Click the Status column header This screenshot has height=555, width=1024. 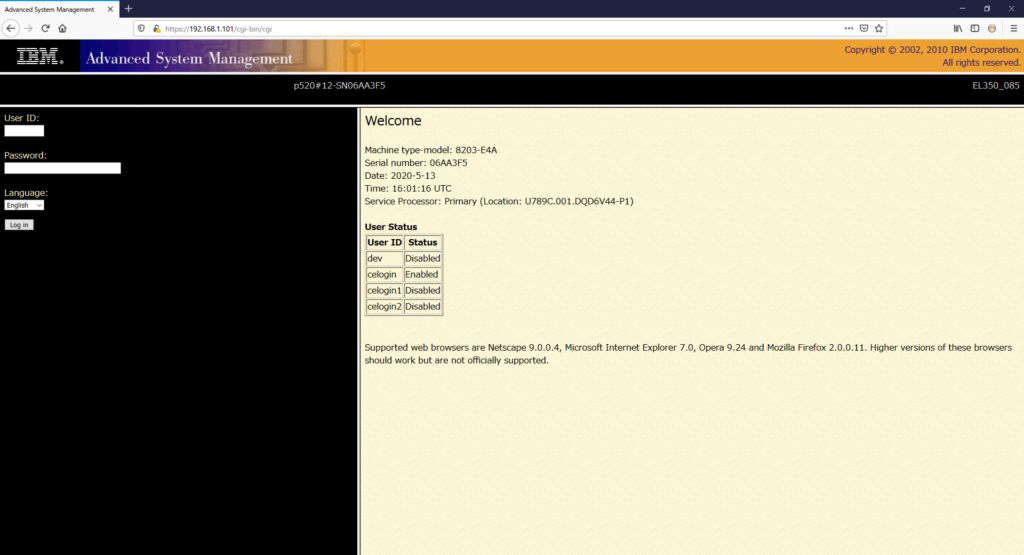tap(423, 242)
